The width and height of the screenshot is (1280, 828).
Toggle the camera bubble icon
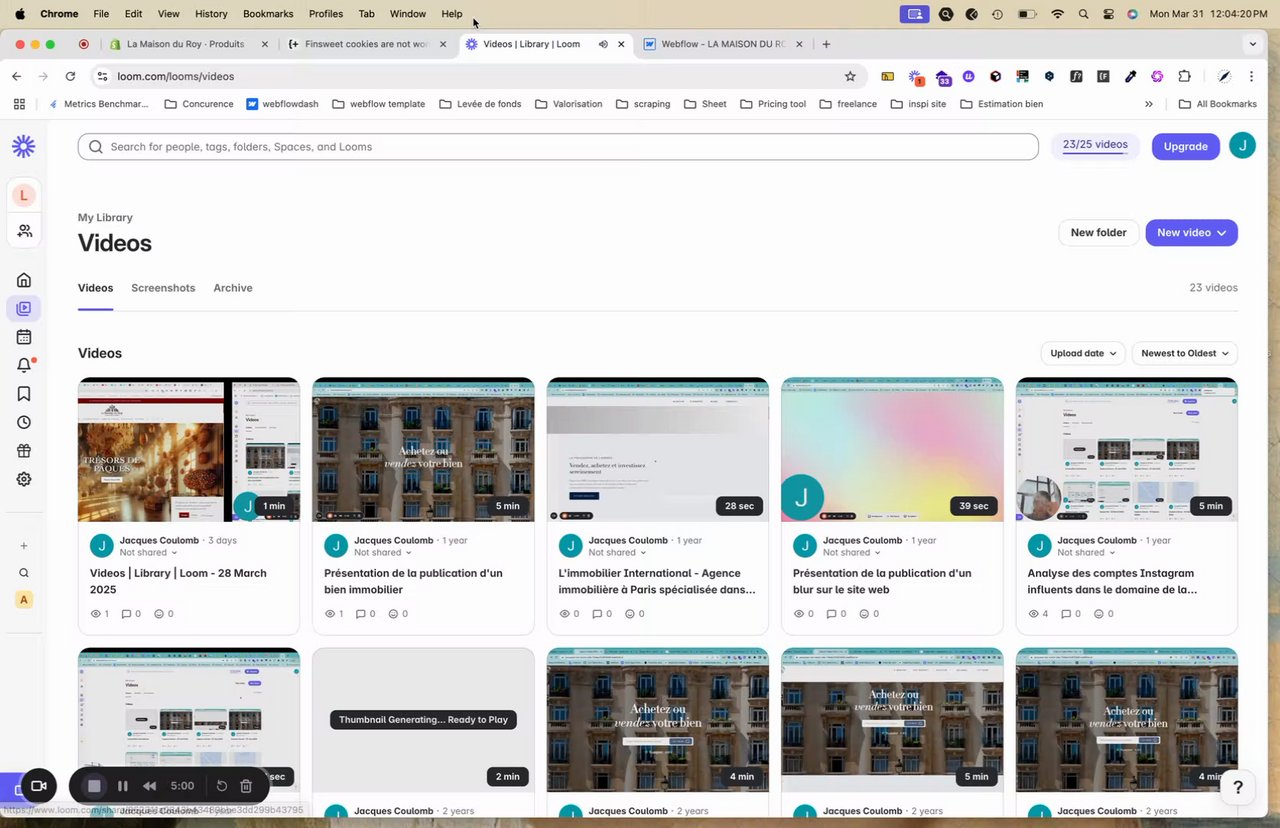(39, 786)
